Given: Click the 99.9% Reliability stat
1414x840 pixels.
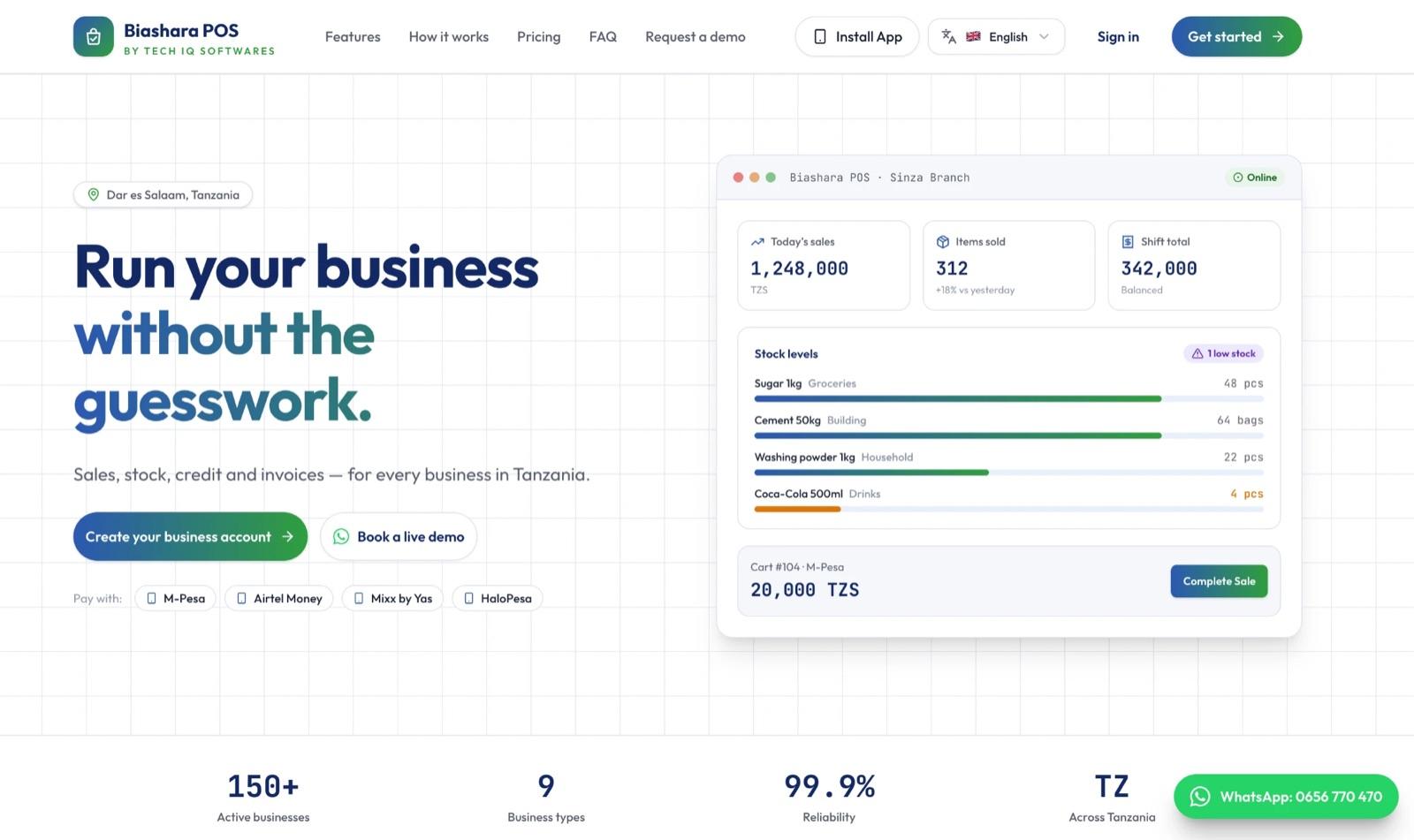Looking at the screenshot, I should click(x=829, y=798).
